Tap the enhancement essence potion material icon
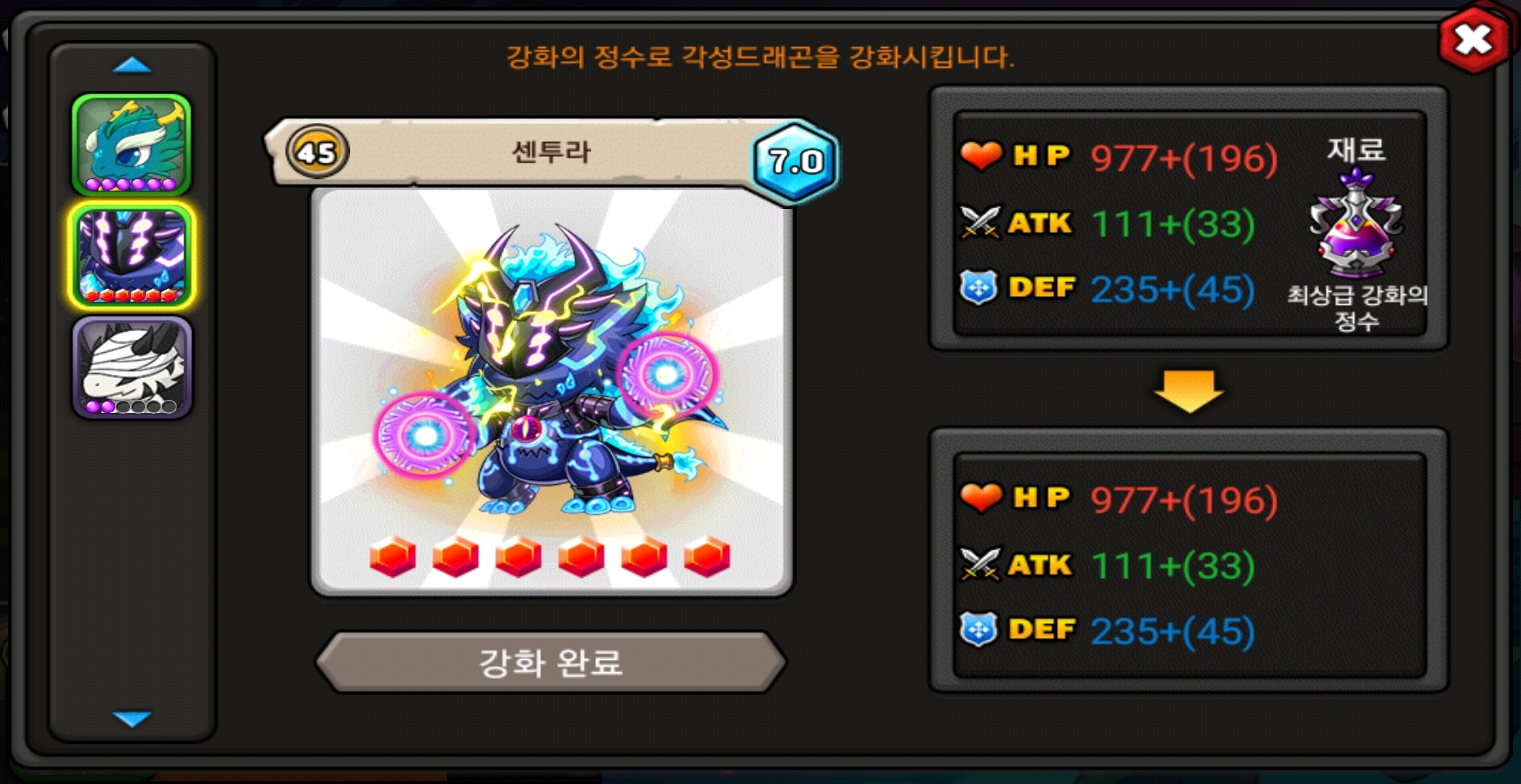This screenshot has width=1521, height=784. [1356, 222]
